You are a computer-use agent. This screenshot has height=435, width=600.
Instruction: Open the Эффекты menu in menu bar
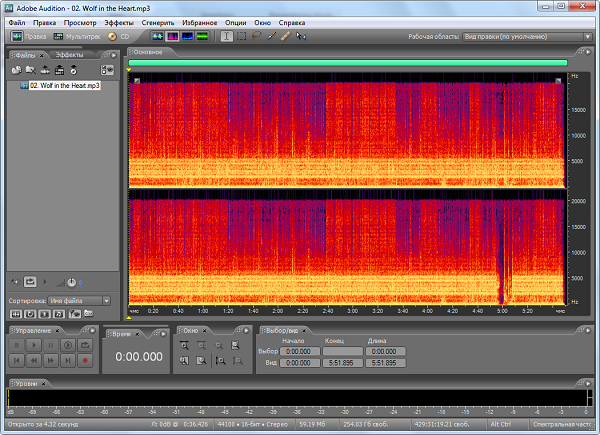pyautogui.click(x=119, y=21)
